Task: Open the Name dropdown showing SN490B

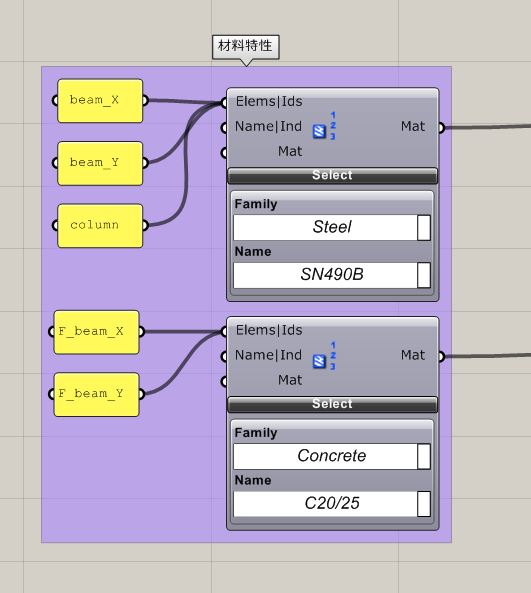Action: [332, 275]
